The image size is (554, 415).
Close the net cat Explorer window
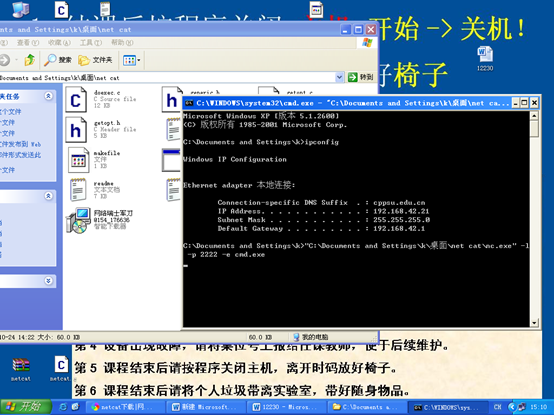point(371,29)
